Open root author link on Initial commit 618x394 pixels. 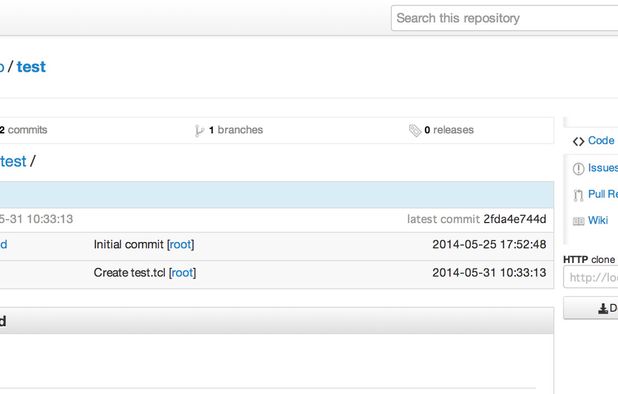coord(180,245)
